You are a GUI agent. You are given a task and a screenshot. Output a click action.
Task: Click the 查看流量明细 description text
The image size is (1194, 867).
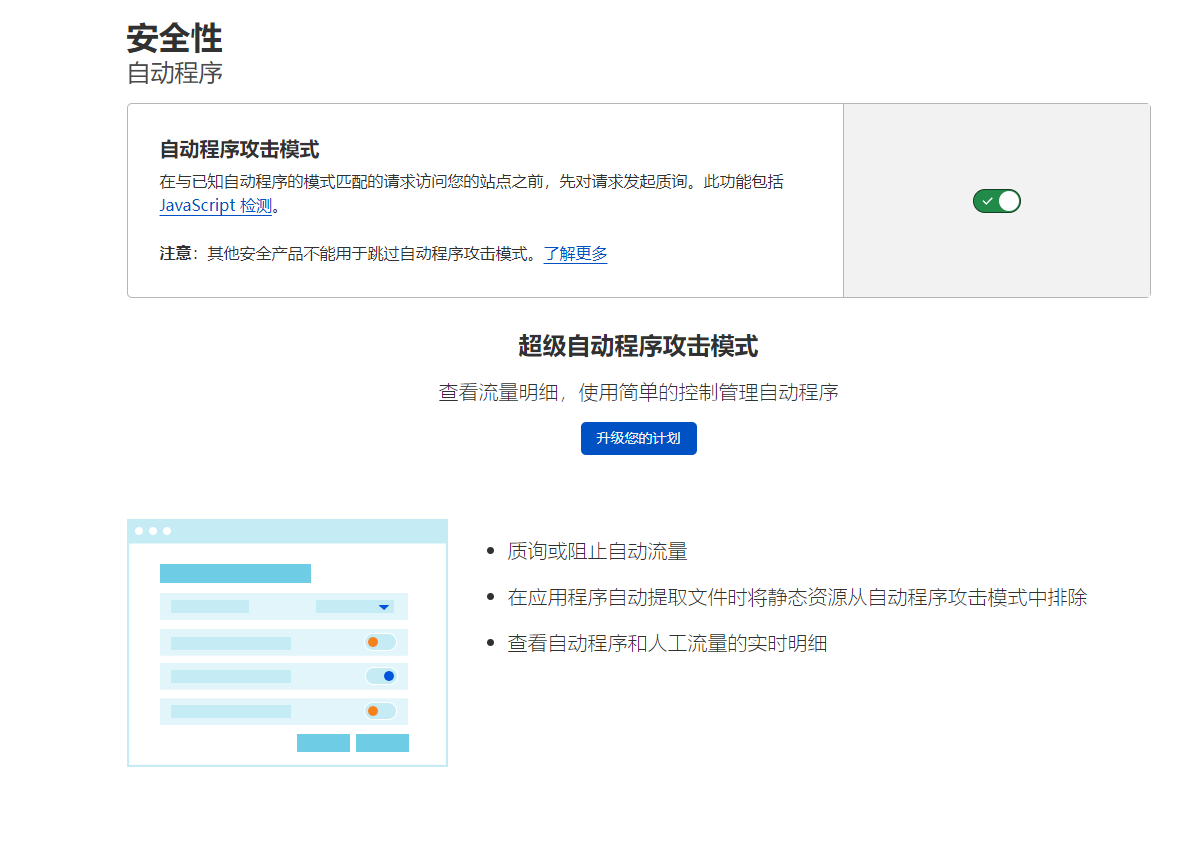tap(638, 393)
